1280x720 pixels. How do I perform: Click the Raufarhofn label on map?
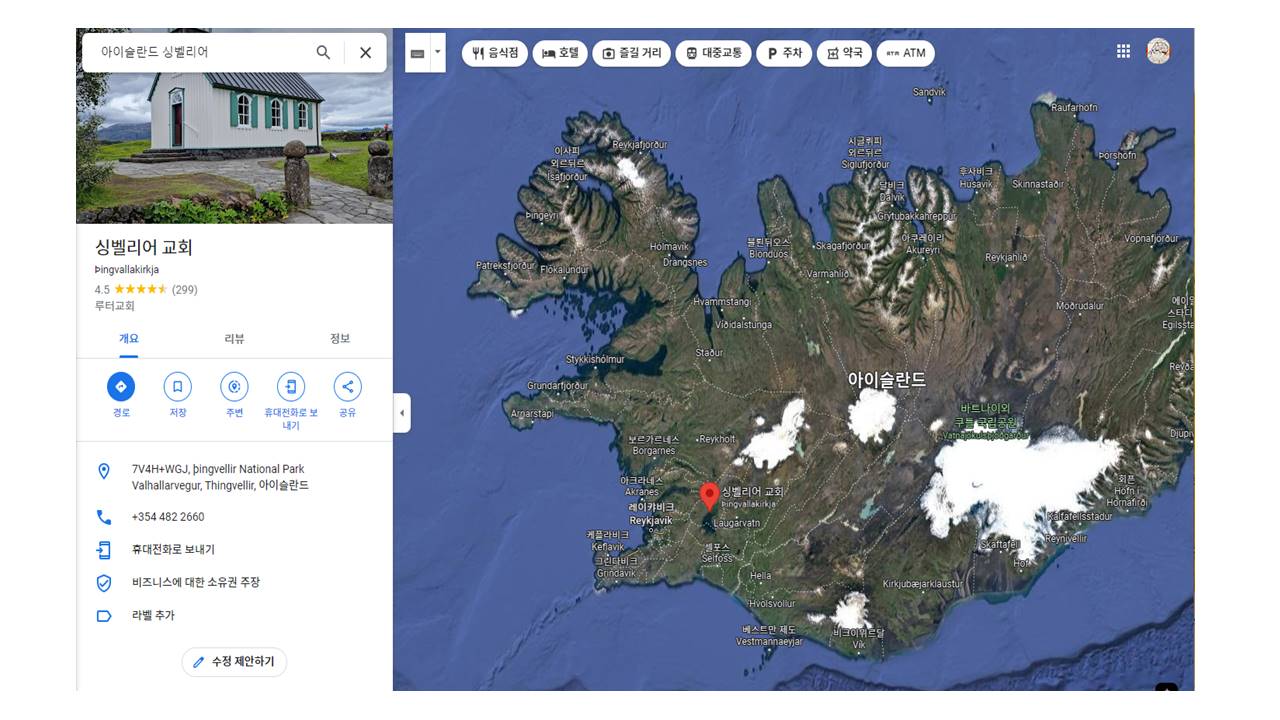tap(1075, 107)
